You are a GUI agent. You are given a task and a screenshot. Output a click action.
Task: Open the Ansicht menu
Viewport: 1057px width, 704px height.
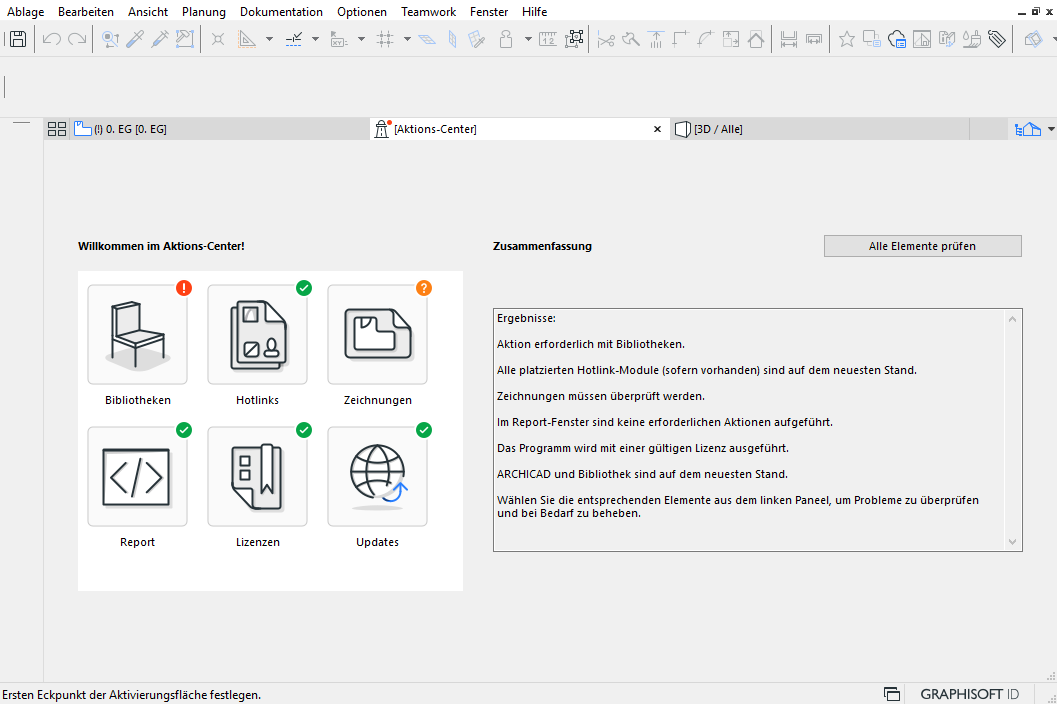[148, 11]
